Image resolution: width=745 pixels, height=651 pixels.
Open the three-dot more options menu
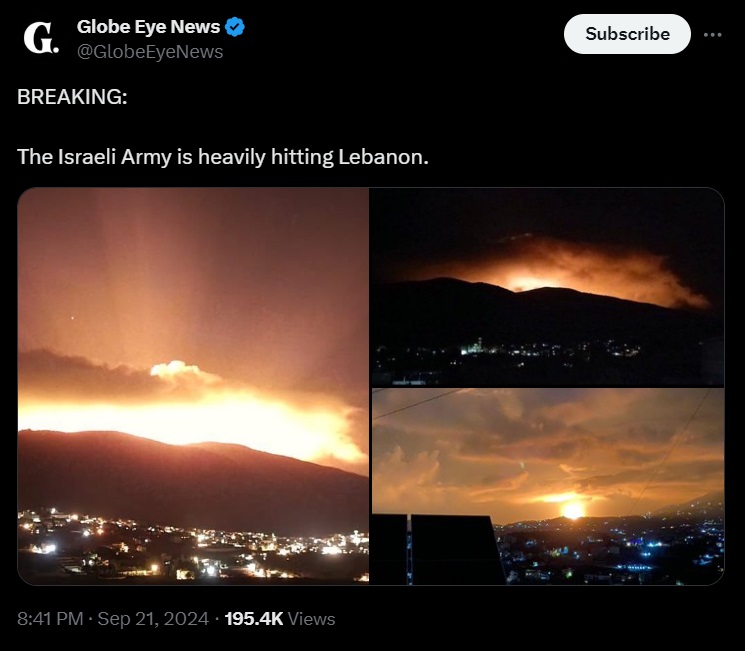712,35
